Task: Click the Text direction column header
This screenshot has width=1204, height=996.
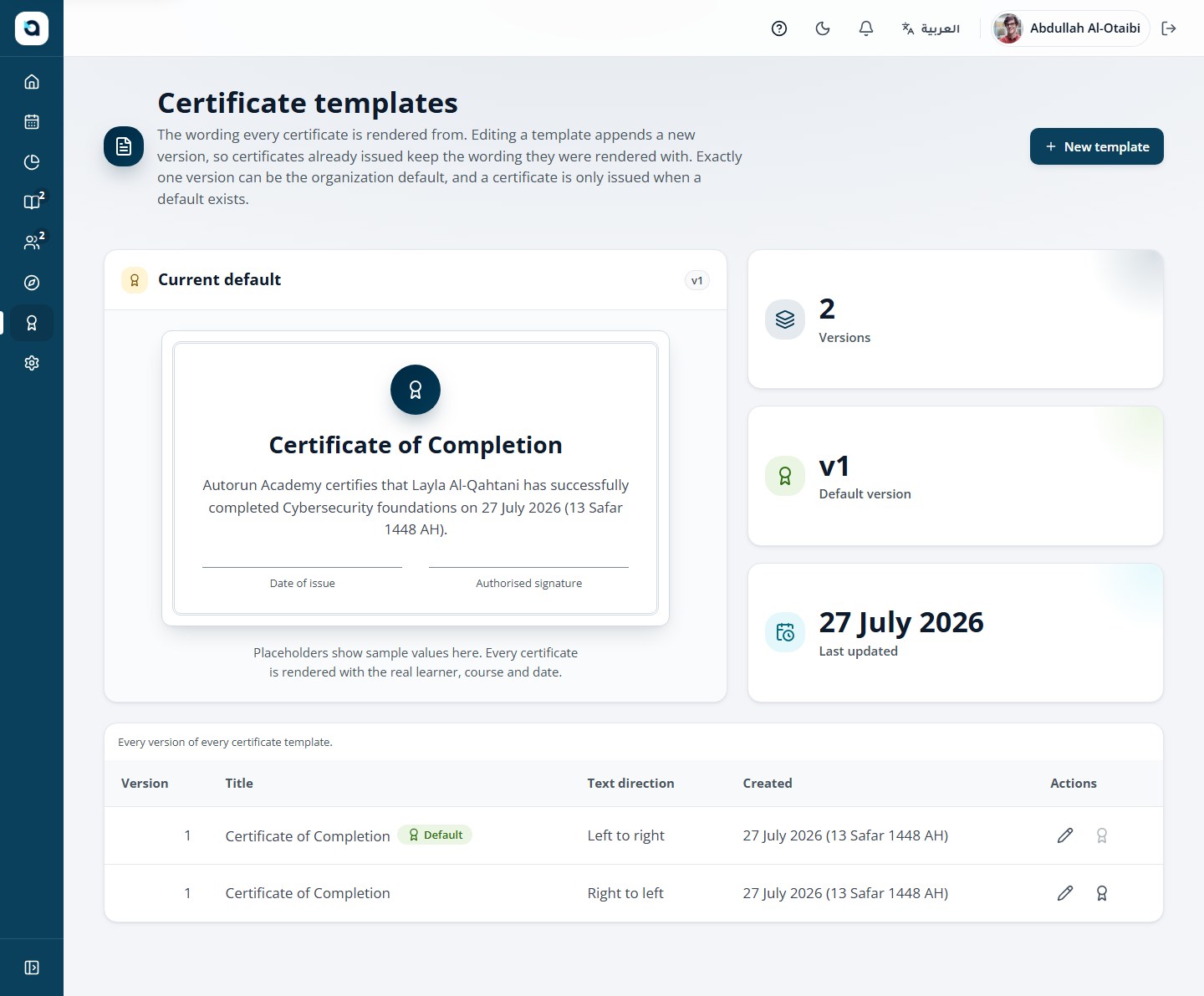Action: [630, 784]
